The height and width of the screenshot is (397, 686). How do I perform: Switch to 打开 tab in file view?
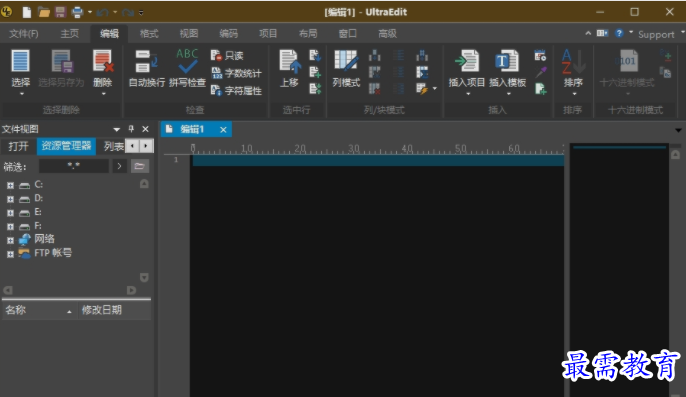pos(18,146)
